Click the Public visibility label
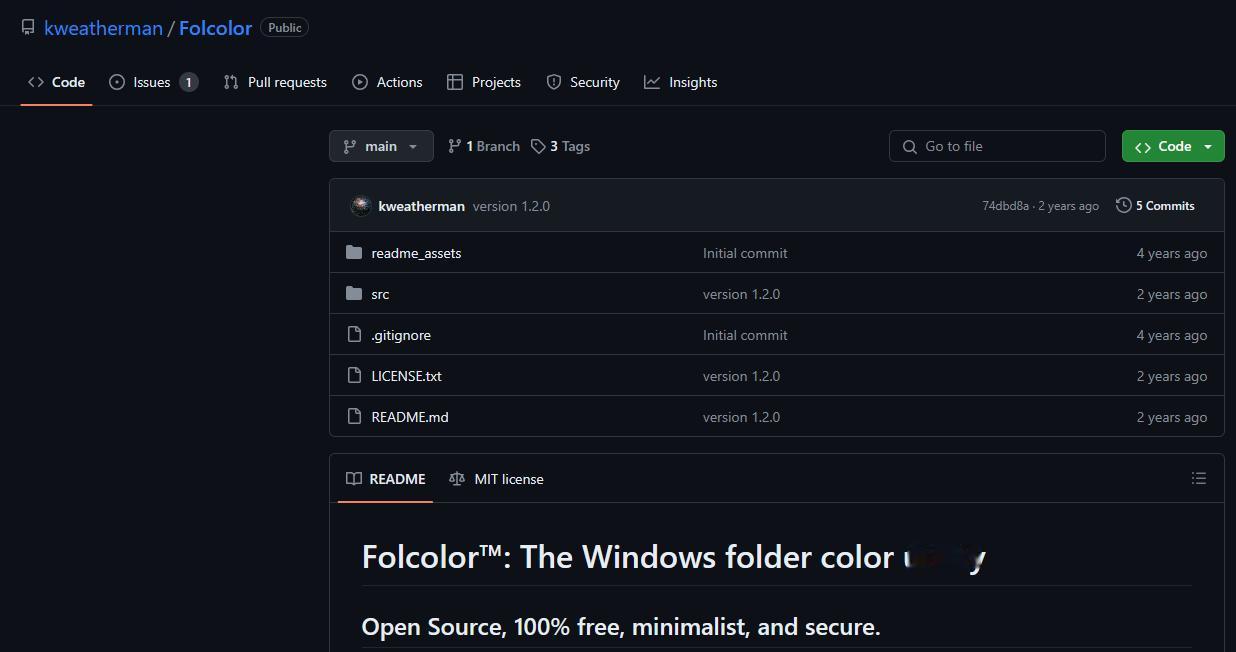 click(x=284, y=28)
